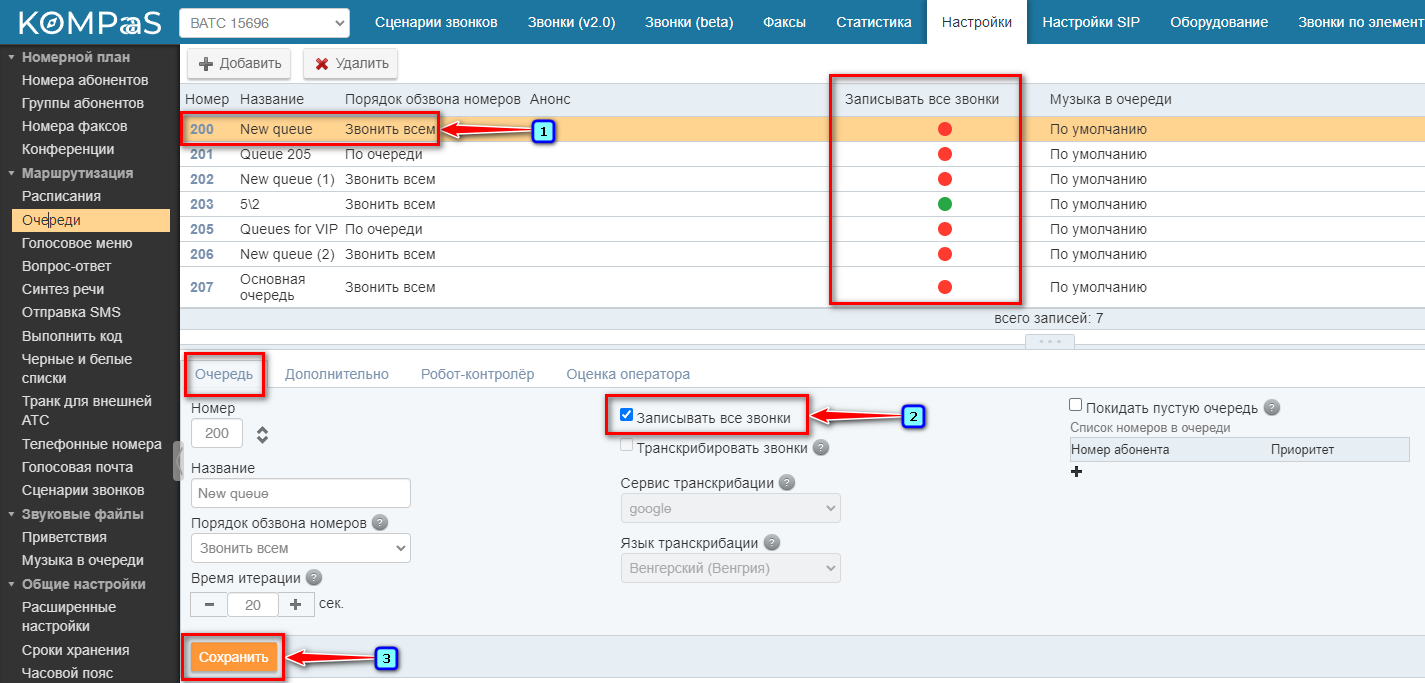Click the help icon next to Время итерации
The width and height of the screenshot is (1425, 683).
coord(314,577)
